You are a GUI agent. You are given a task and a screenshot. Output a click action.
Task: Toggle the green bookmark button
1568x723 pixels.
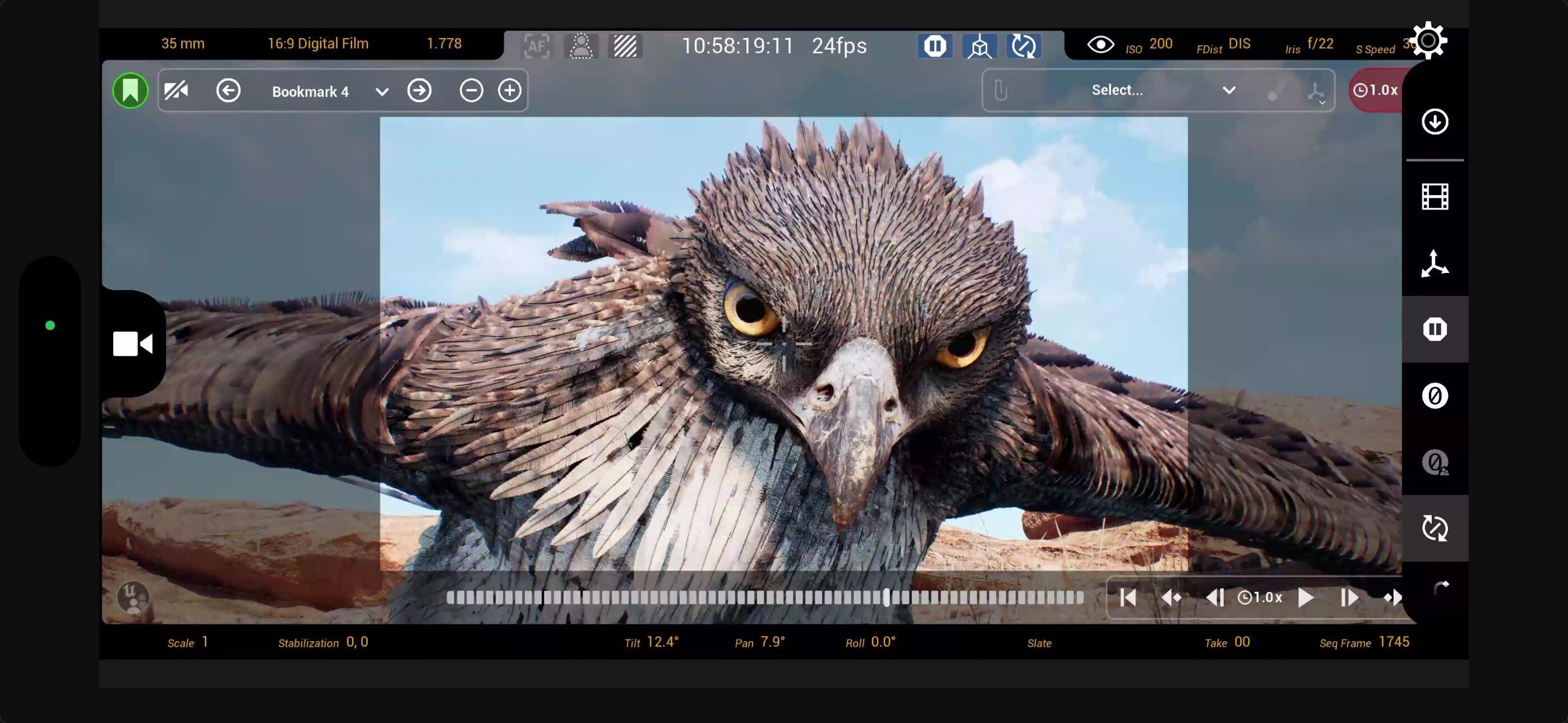pos(130,91)
